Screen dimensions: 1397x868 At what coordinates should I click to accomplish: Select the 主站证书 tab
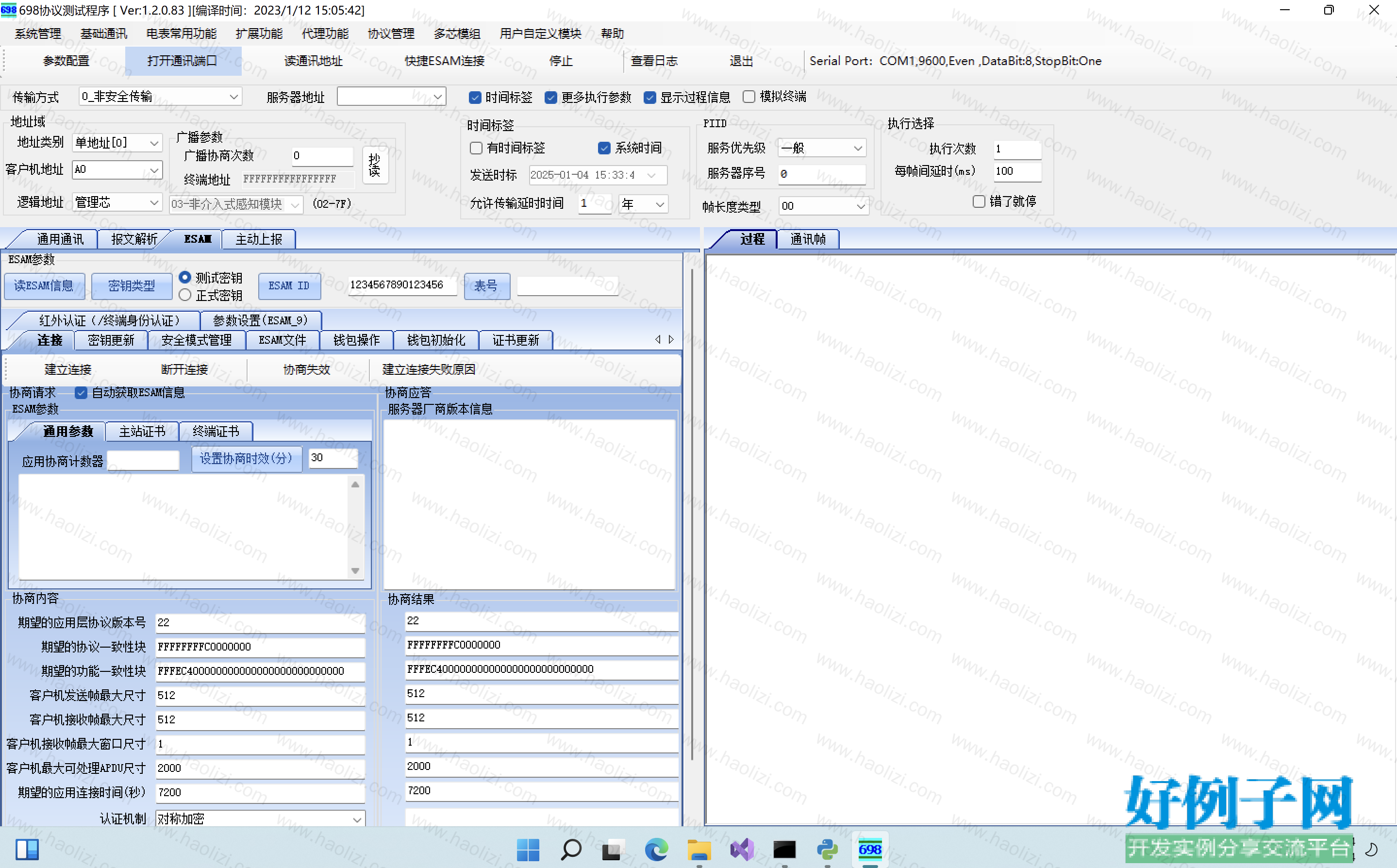click(142, 432)
